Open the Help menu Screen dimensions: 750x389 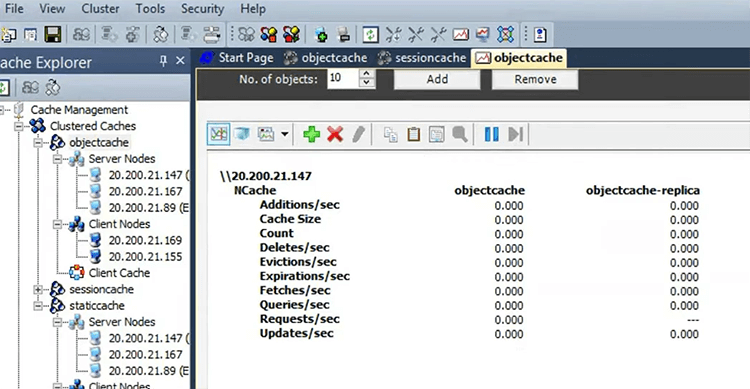(x=253, y=9)
